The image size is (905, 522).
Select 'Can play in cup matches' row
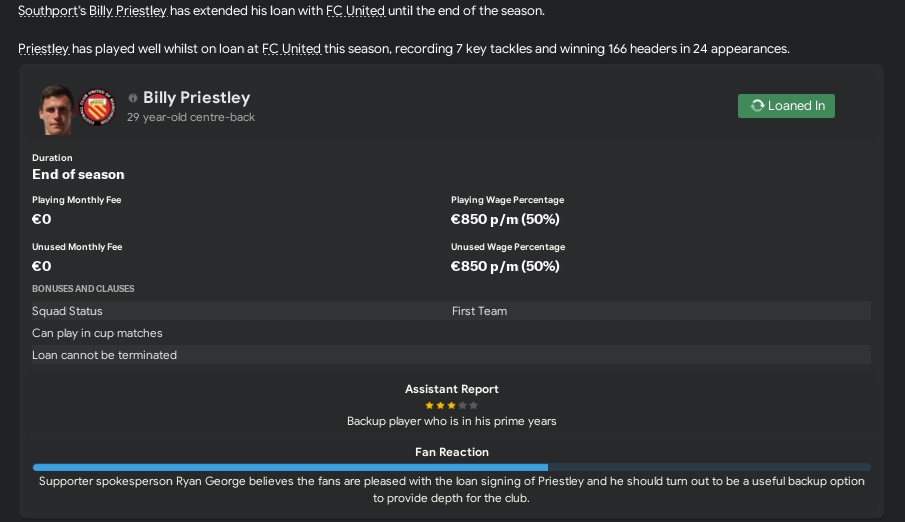[x=97, y=333]
